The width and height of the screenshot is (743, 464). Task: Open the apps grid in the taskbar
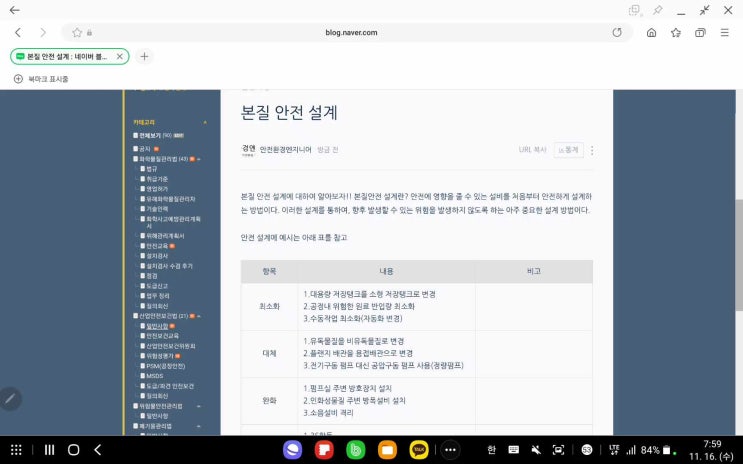click(16, 450)
